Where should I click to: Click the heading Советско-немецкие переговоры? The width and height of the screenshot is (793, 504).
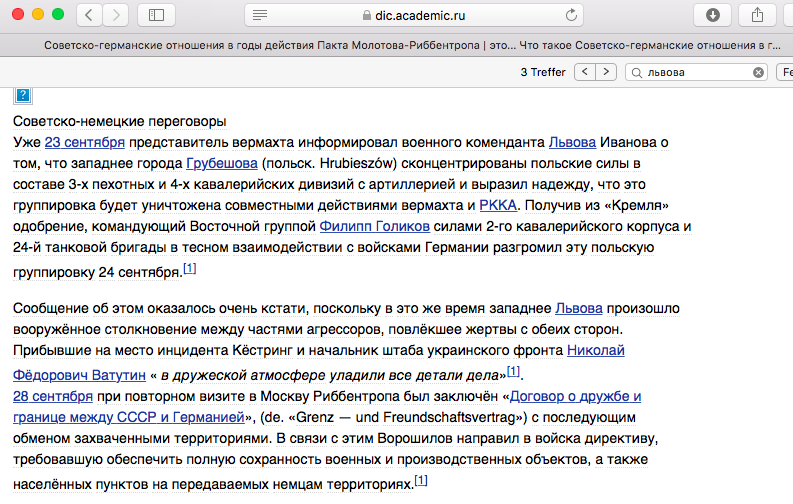(119, 121)
